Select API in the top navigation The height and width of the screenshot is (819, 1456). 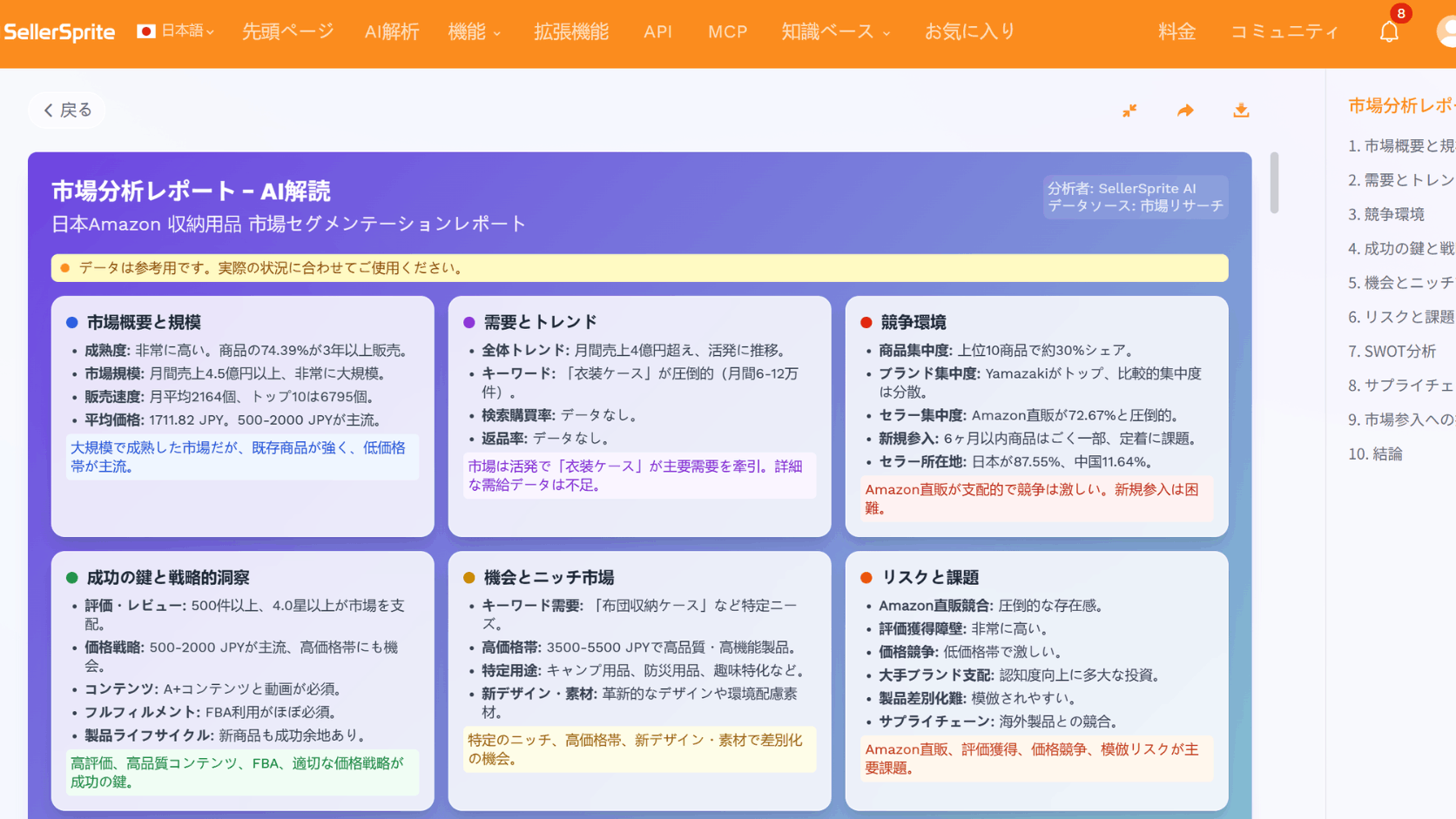coord(657,32)
